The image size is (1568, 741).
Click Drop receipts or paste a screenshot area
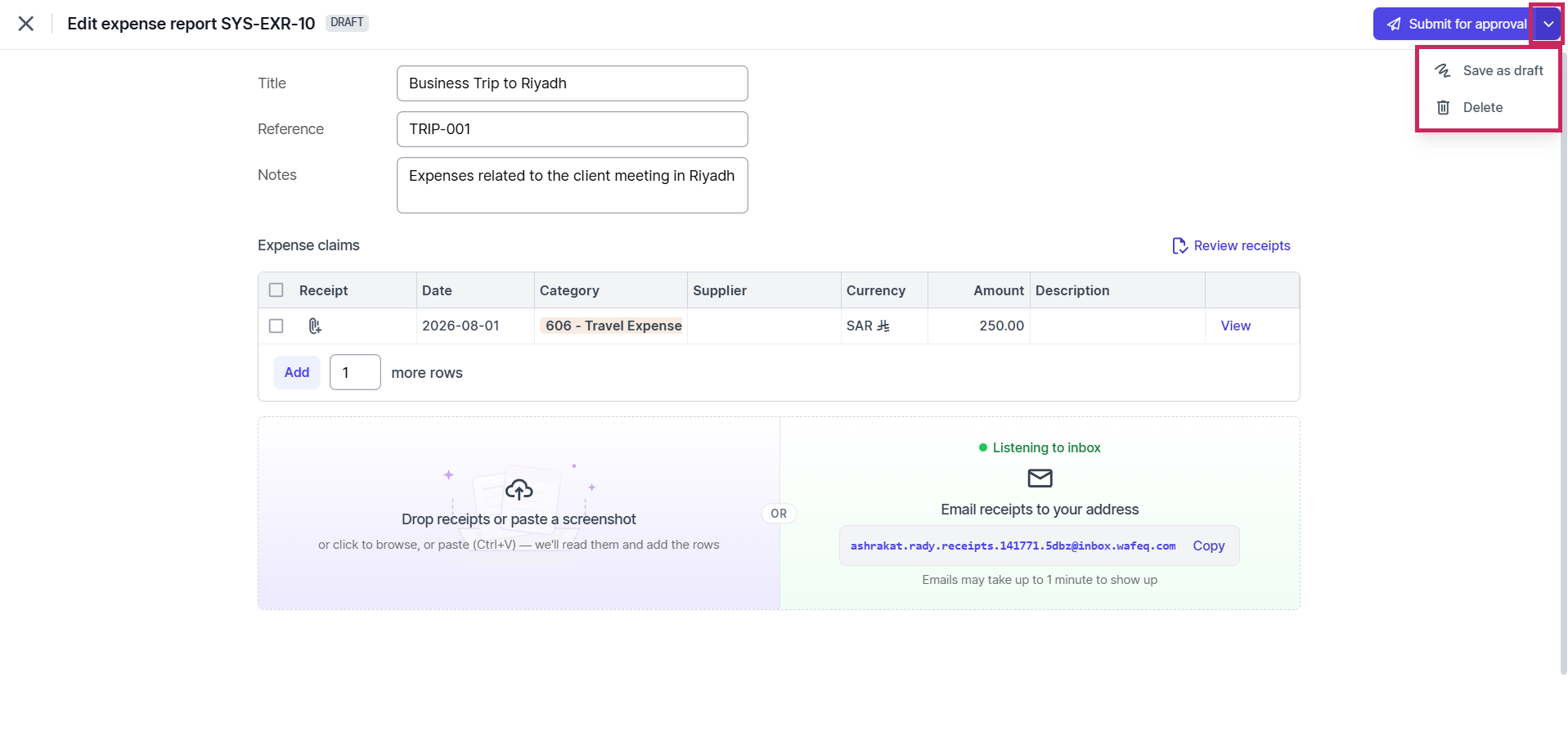point(519,514)
